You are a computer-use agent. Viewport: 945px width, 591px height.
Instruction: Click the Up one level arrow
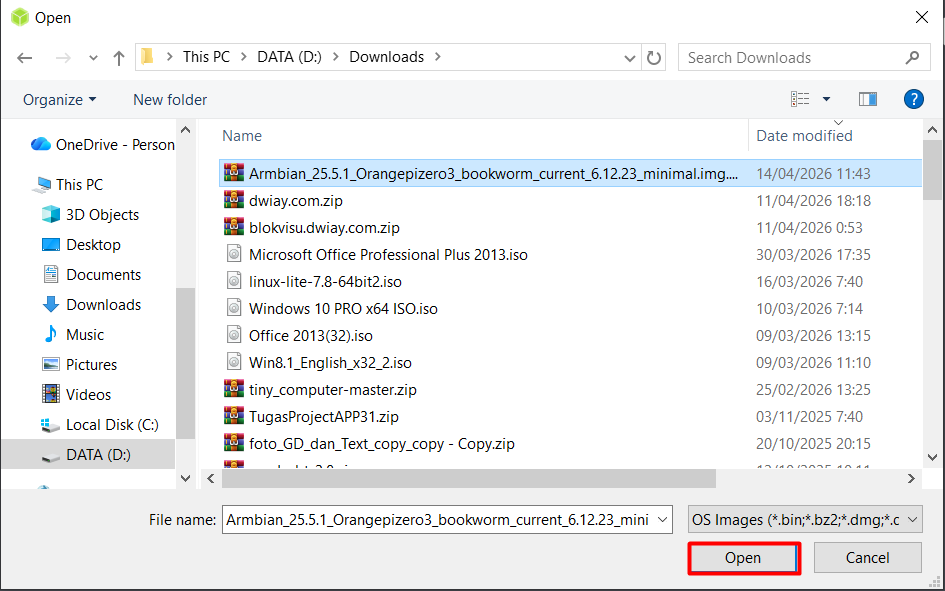tap(118, 58)
